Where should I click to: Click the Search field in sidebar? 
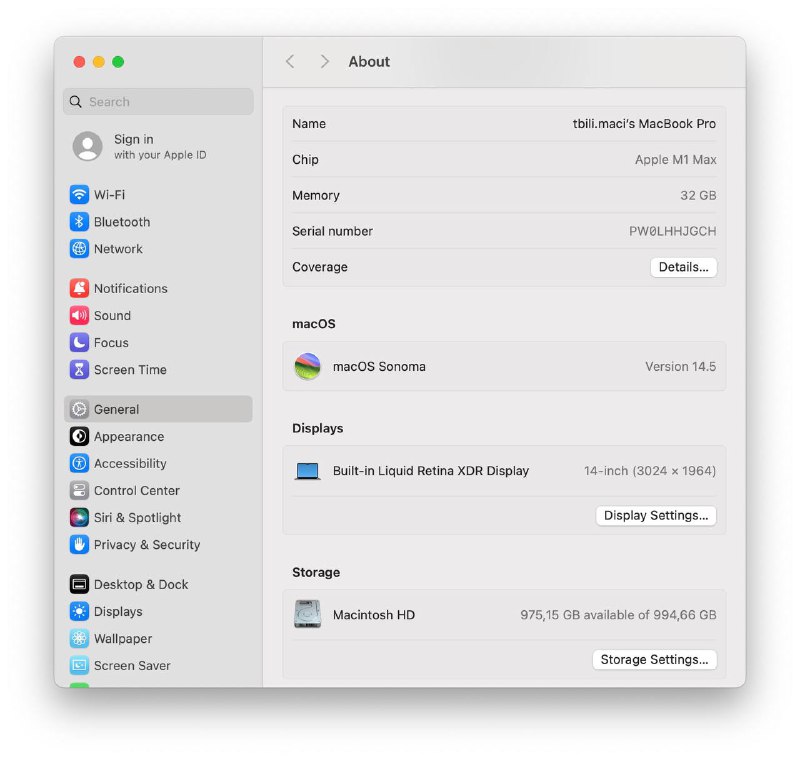pos(158,102)
